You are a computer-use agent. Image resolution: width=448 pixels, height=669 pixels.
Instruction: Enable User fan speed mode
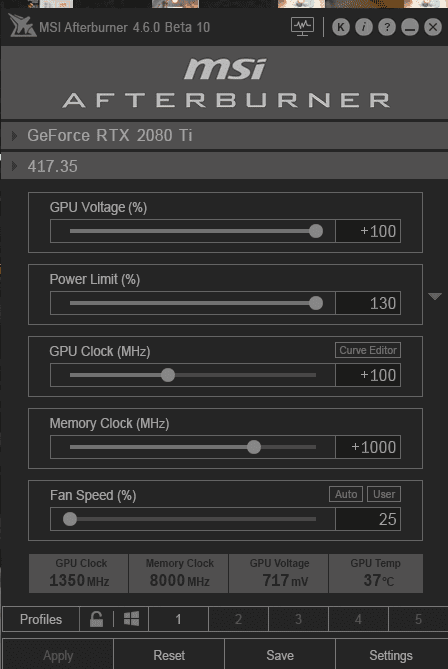point(384,494)
